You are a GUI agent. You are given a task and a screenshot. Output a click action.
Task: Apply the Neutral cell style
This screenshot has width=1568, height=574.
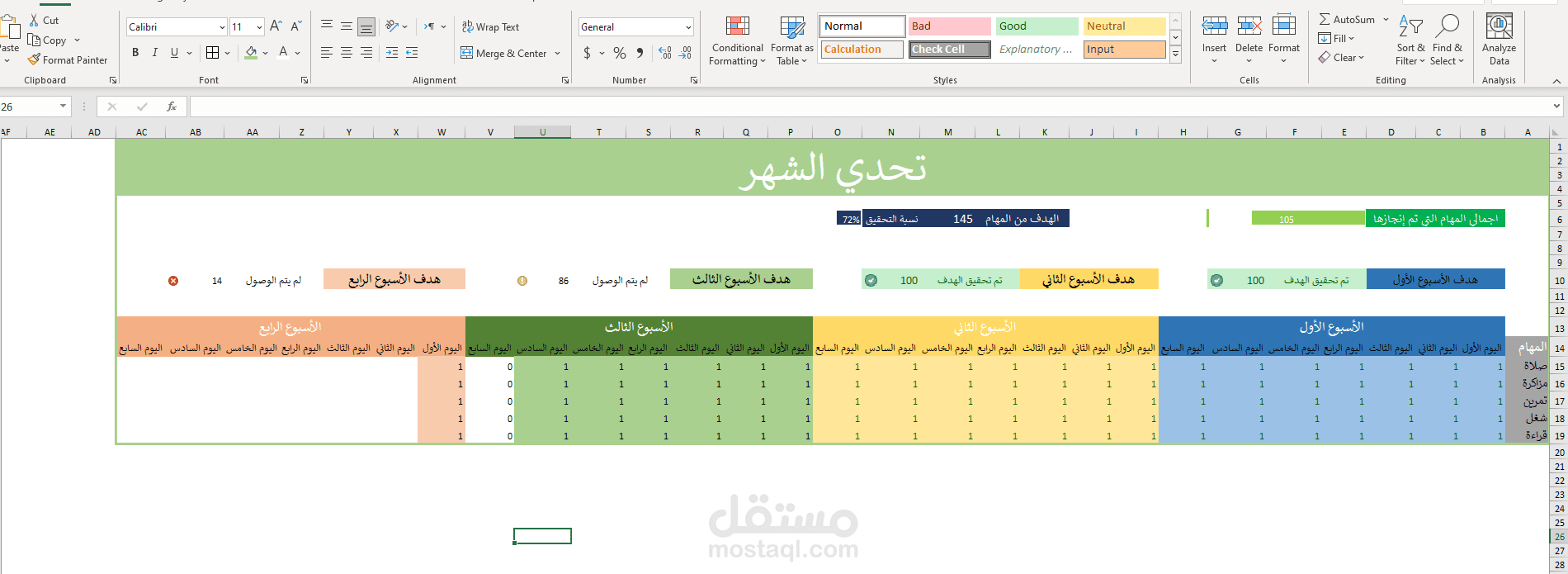(x=1125, y=26)
